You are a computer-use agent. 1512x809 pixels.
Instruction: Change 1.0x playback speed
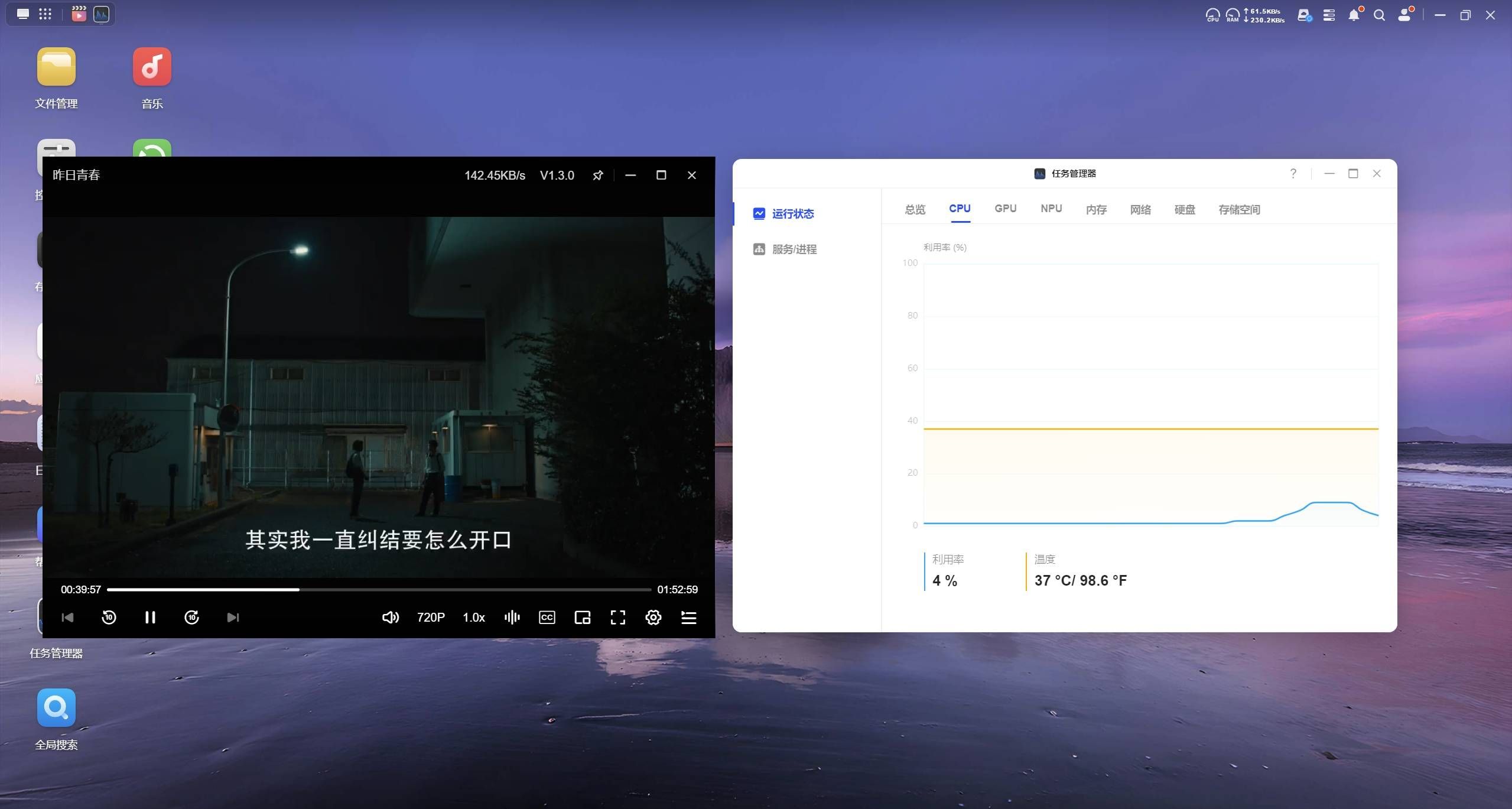pyautogui.click(x=473, y=618)
